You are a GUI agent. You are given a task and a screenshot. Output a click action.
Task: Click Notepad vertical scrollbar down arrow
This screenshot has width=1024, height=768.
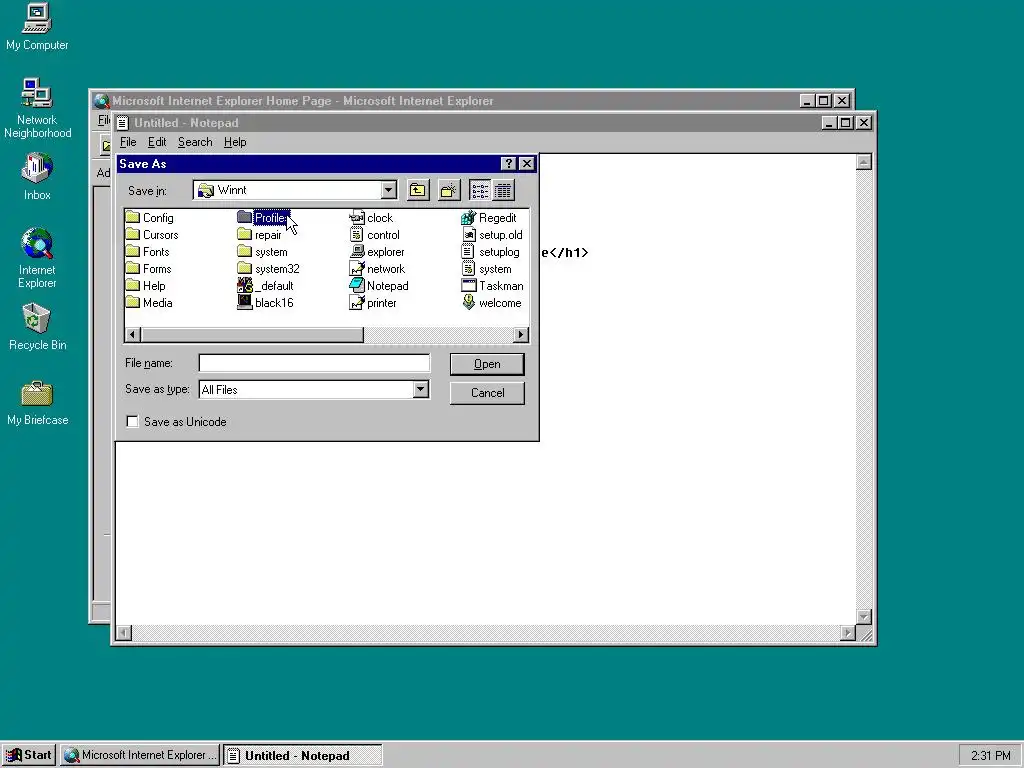tap(864, 617)
